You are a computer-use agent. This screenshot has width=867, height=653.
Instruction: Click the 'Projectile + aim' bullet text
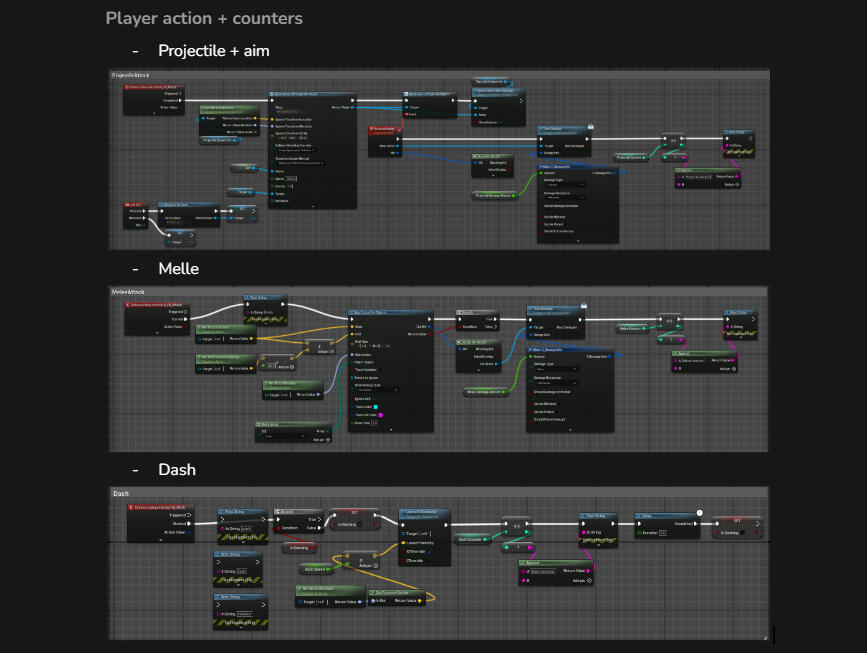coord(213,51)
